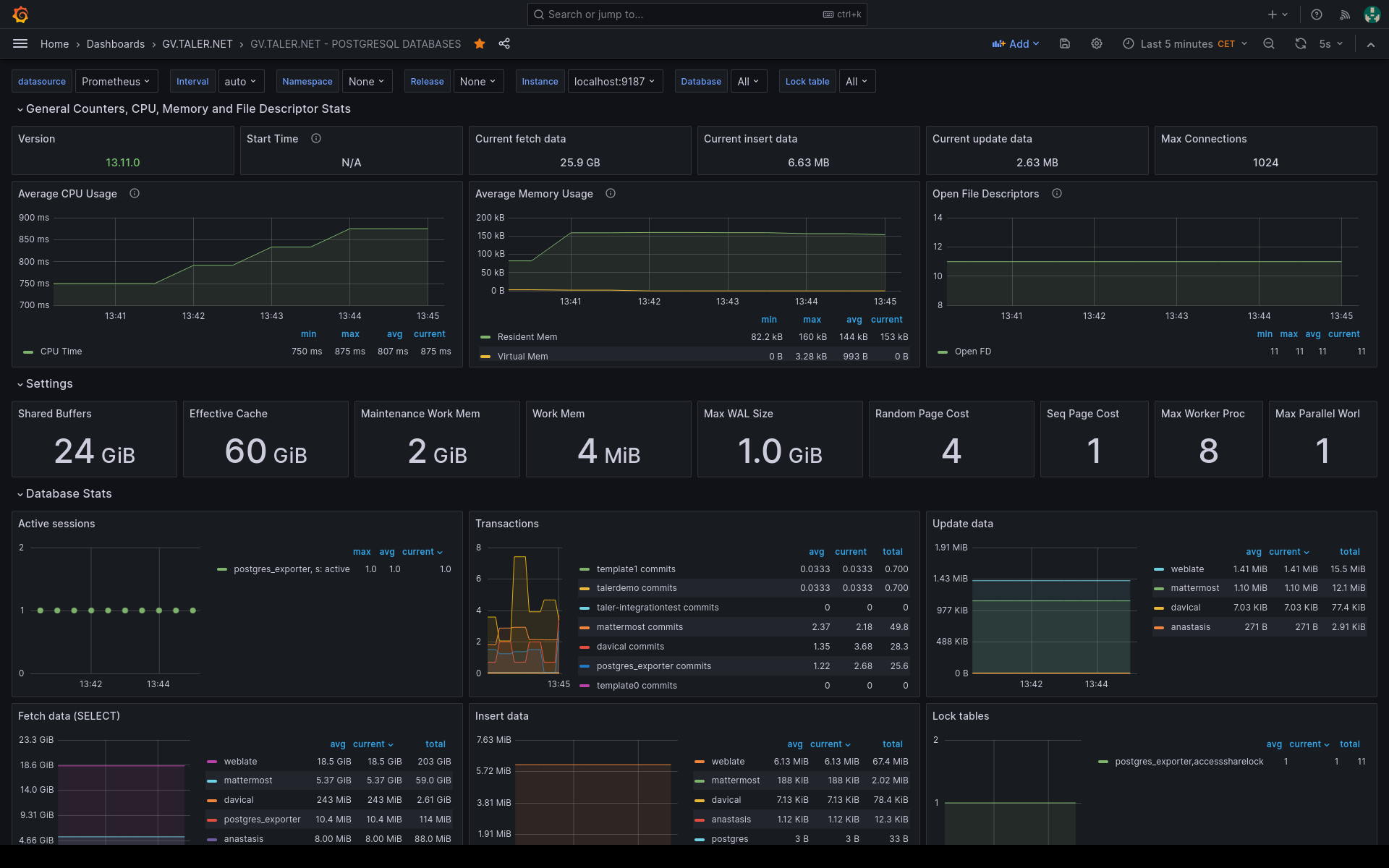Image resolution: width=1389 pixels, height=868 pixels.
Task: Refresh the dashboard now
Action: tap(1301, 44)
